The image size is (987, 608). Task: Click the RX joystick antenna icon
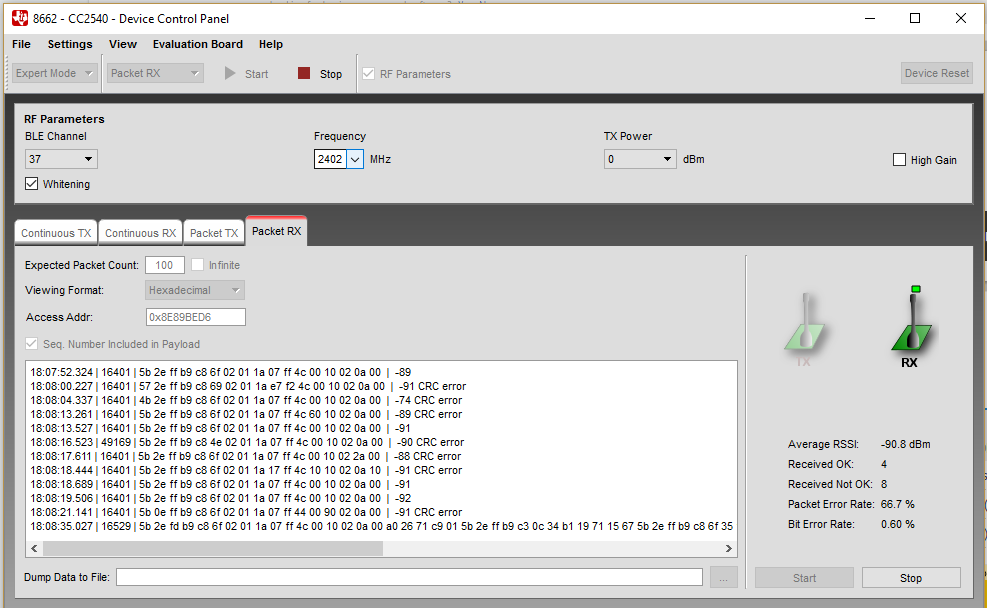pyautogui.click(x=912, y=326)
